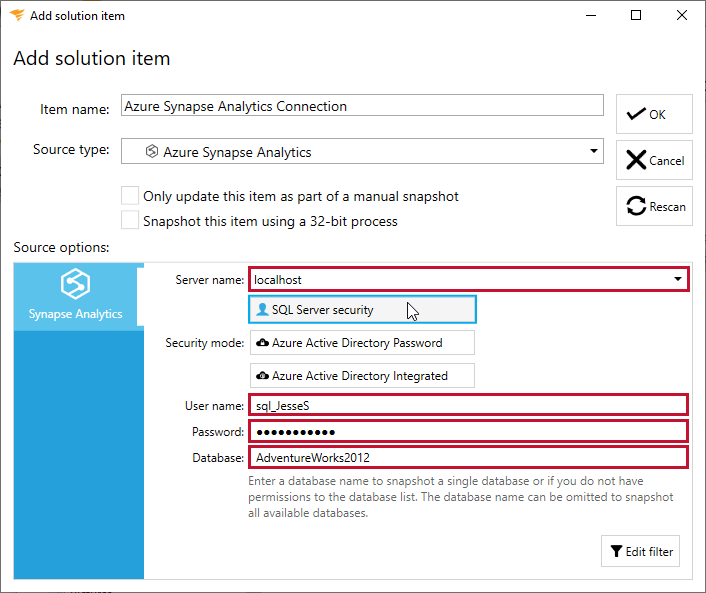Toggle 'Snapshot this item using a 32-bit process'
The width and height of the screenshot is (706, 593).
130,221
